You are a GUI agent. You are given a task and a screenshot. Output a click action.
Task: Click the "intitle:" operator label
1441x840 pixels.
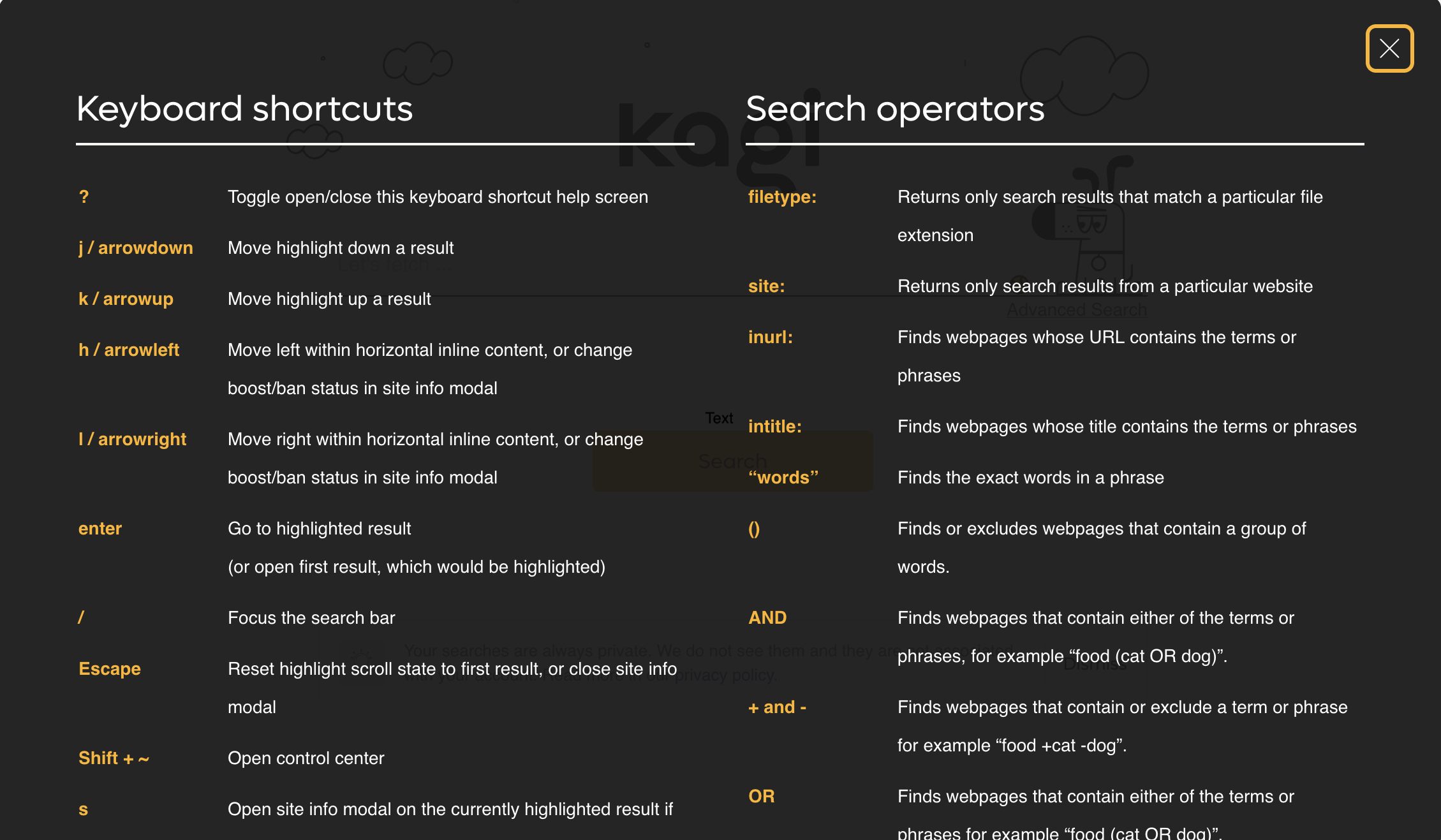coord(775,426)
